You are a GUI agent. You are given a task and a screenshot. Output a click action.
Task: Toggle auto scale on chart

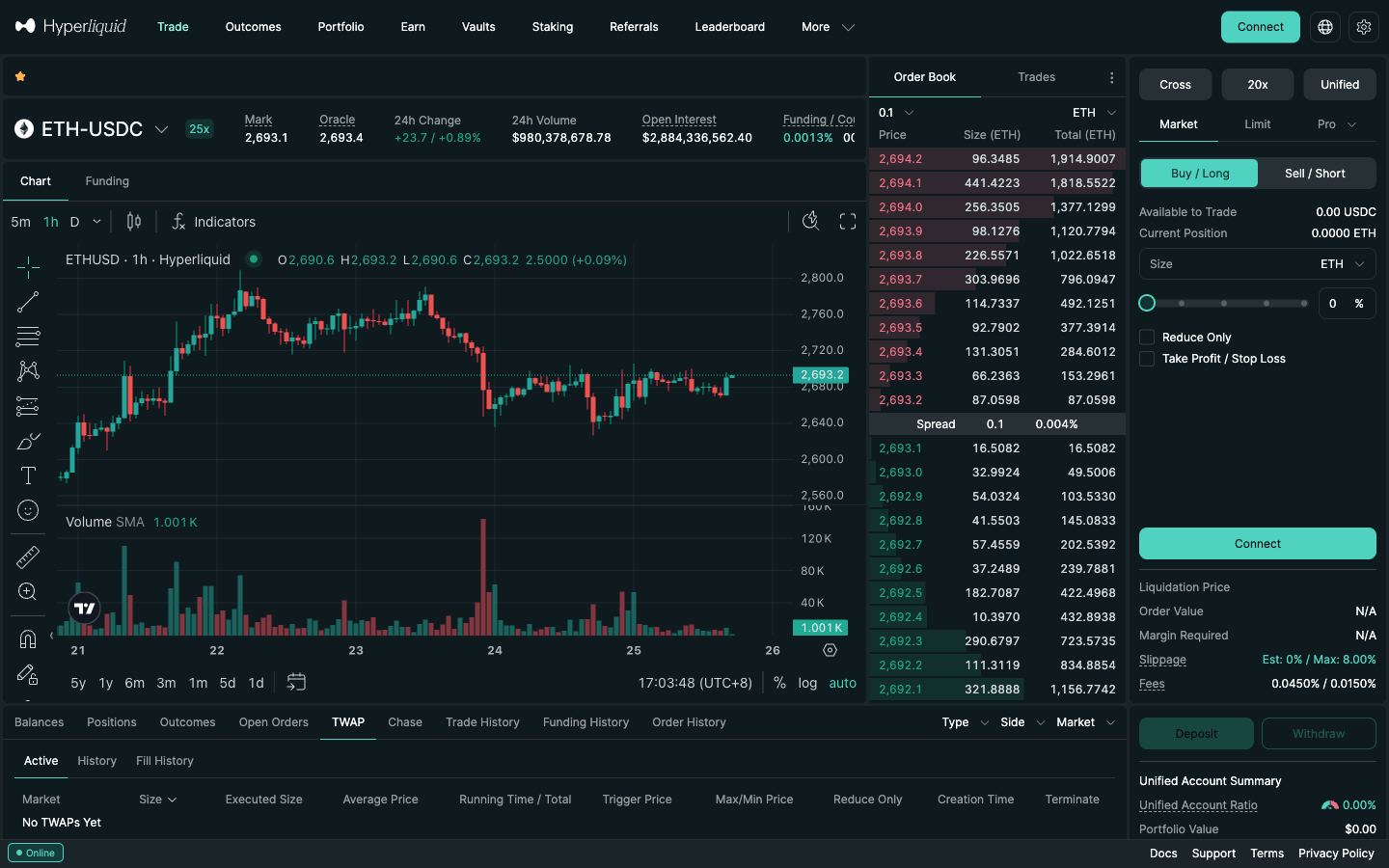click(842, 682)
